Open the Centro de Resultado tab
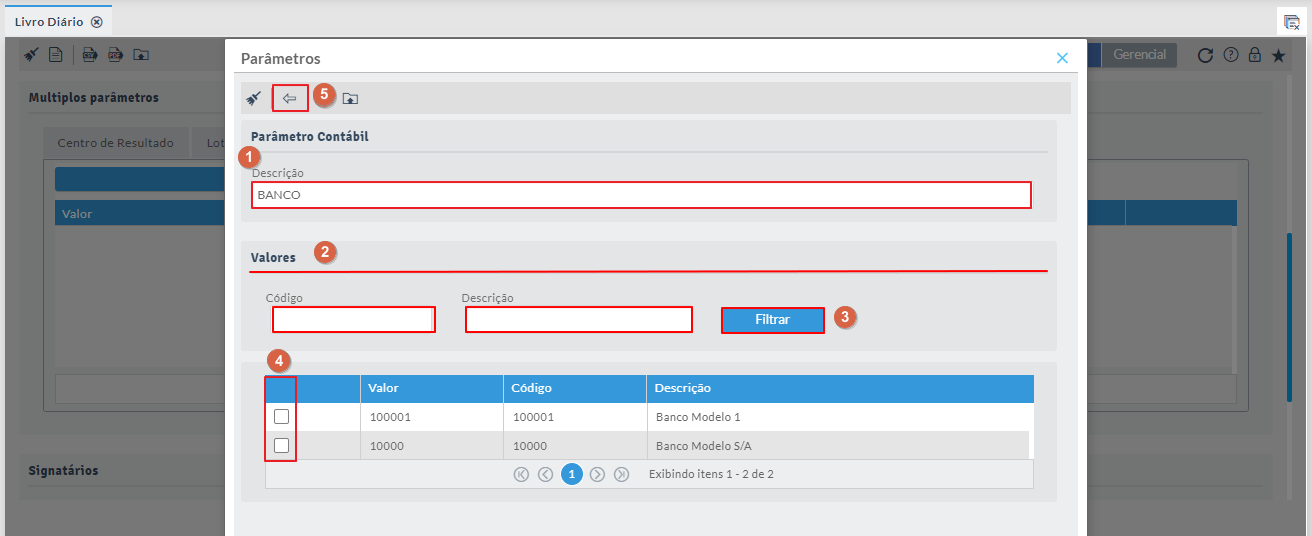The width and height of the screenshot is (1312, 536). pyautogui.click(x=115, y=143)
